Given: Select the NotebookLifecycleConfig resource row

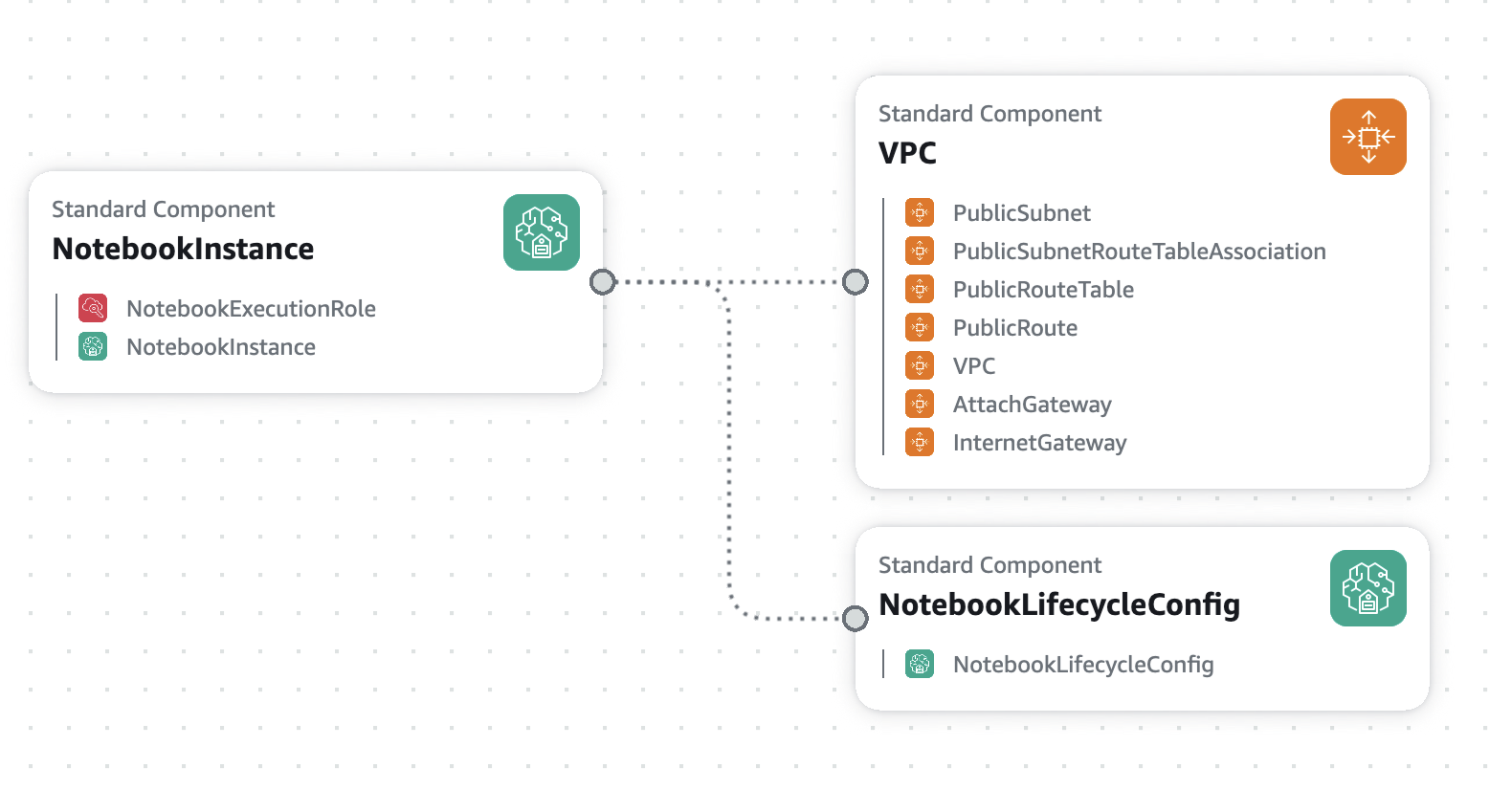Looking at the screenshot, I should [1083, 665].
